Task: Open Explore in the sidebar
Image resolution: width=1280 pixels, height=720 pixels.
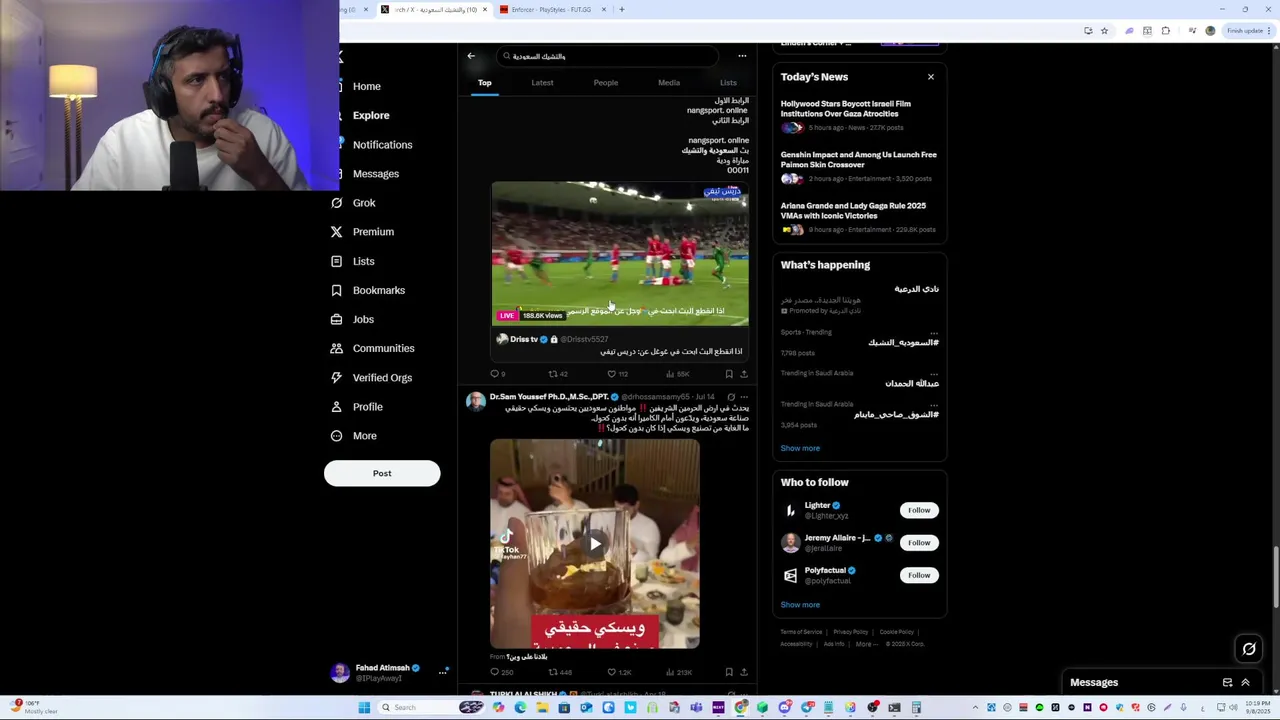Action: click(370, 115)
